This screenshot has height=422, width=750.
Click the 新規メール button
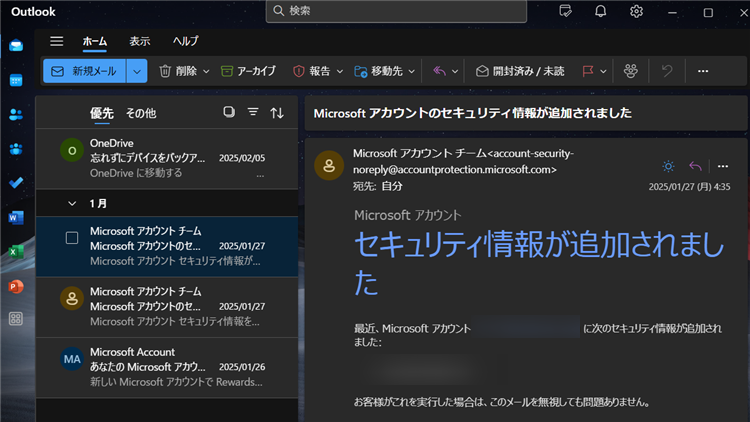tap(85, 71)
